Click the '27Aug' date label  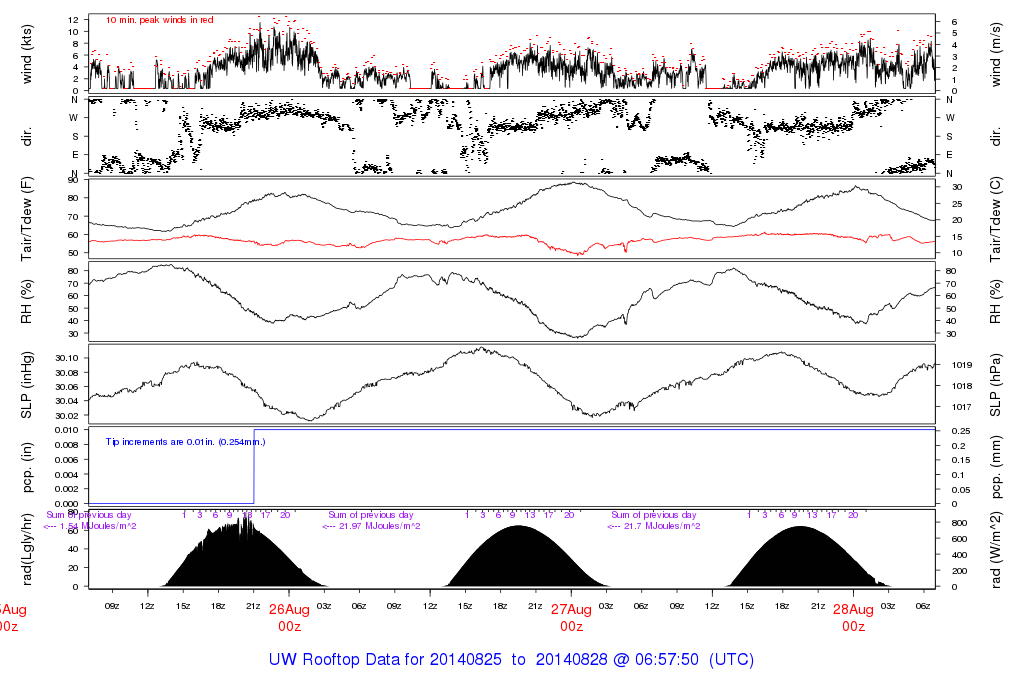[571, 610]
